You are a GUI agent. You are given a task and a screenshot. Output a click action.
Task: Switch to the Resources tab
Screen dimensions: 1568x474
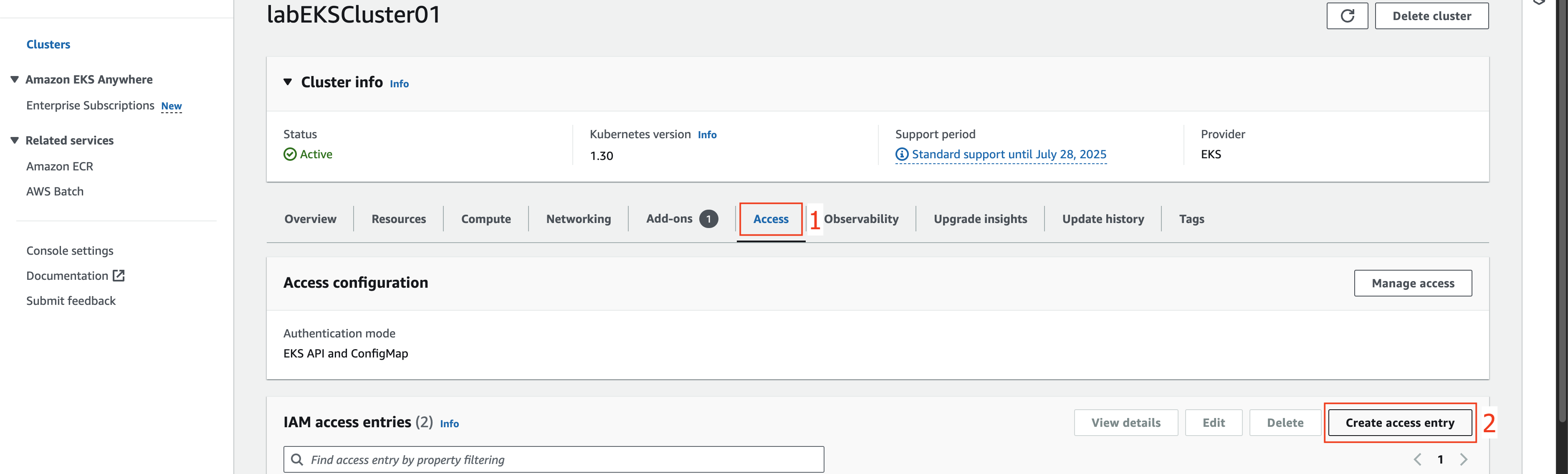(x=399, y=219)
